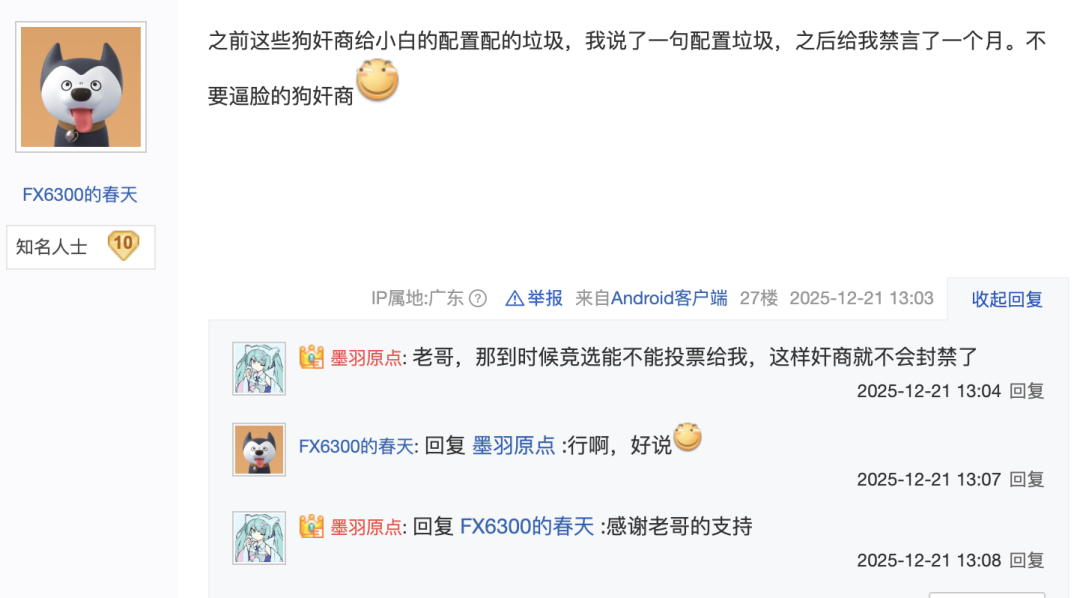This screenshot has width=1080, height=598.
Task: Open the Android客户端 link
Action: [669, 298]
